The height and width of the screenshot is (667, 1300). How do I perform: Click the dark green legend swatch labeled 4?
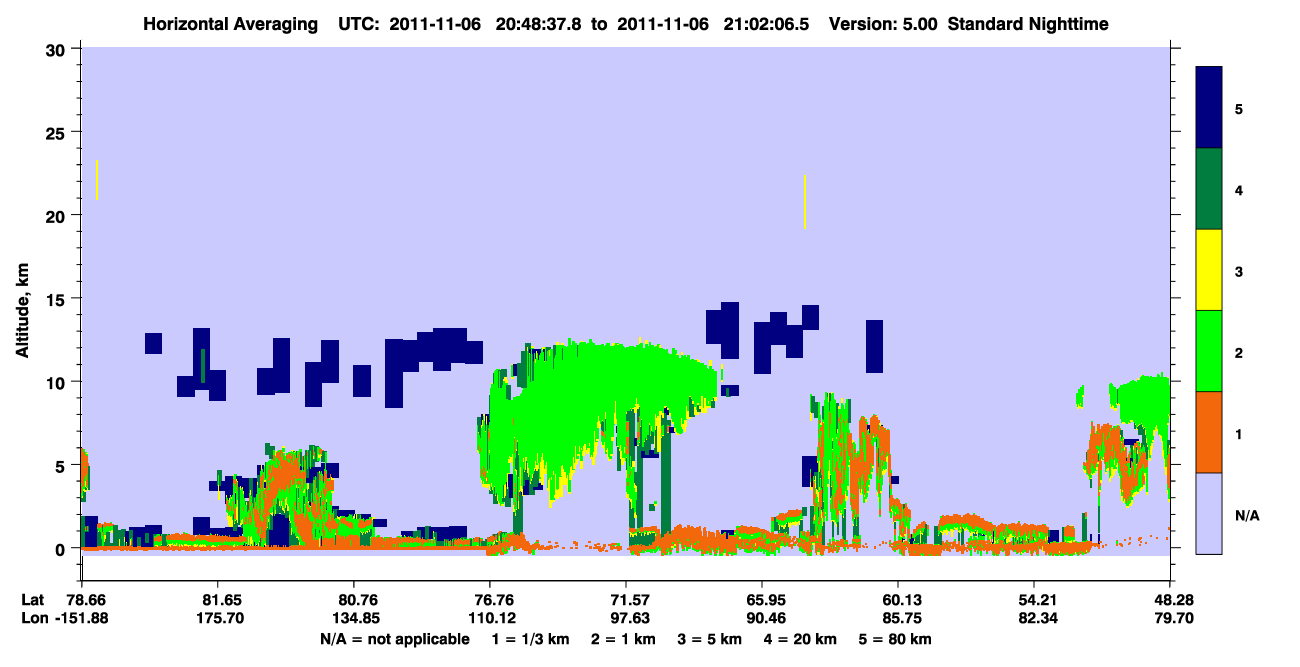pos(1209,189)
